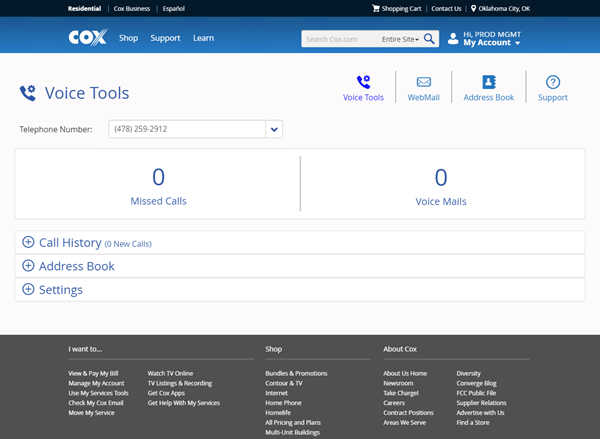Viewport: 600px width, 439px height.
Task: Click Get Help With My Services link
Action: pos(184,403)
